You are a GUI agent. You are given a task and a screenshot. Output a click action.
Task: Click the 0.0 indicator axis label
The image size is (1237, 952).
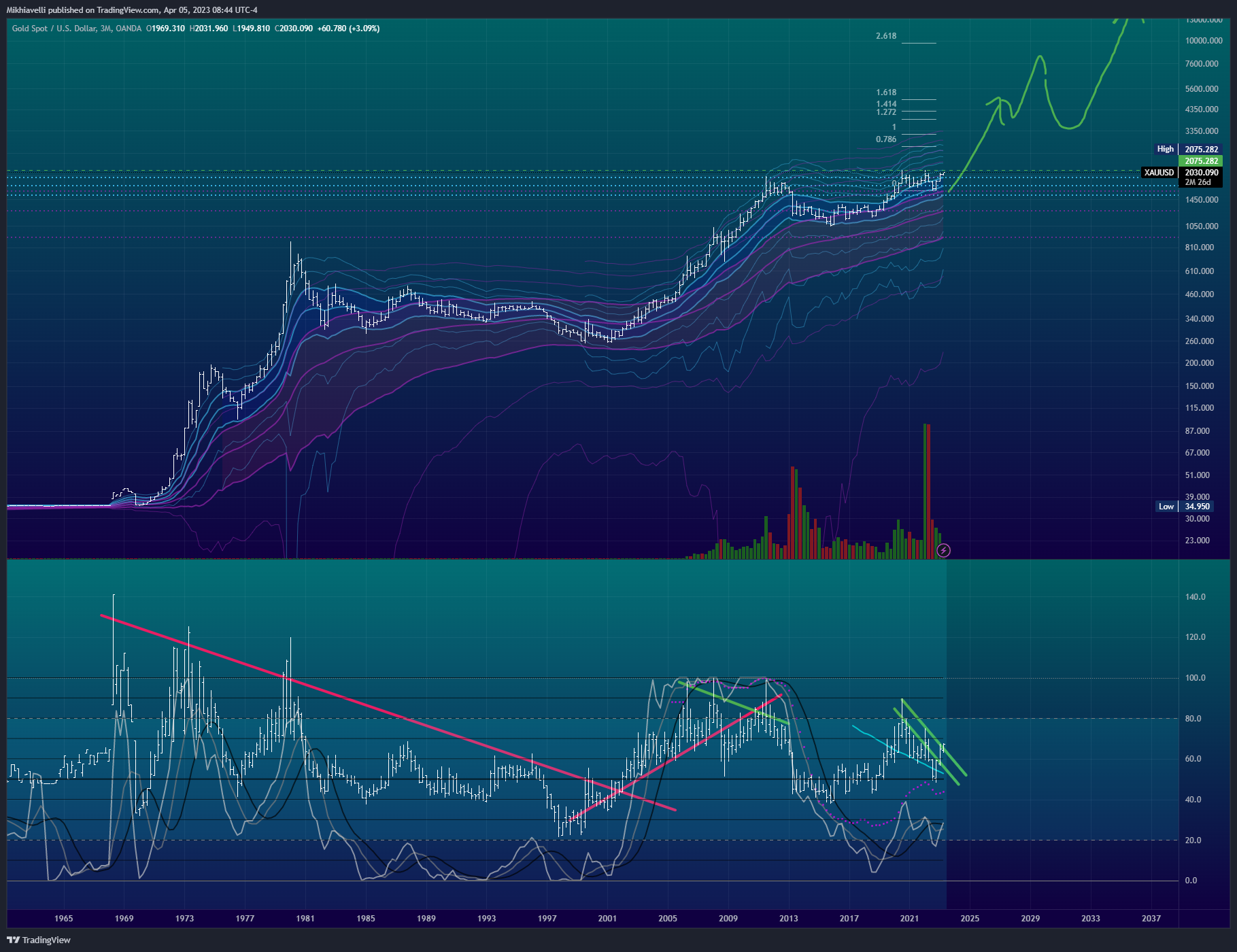point(1191,881)
